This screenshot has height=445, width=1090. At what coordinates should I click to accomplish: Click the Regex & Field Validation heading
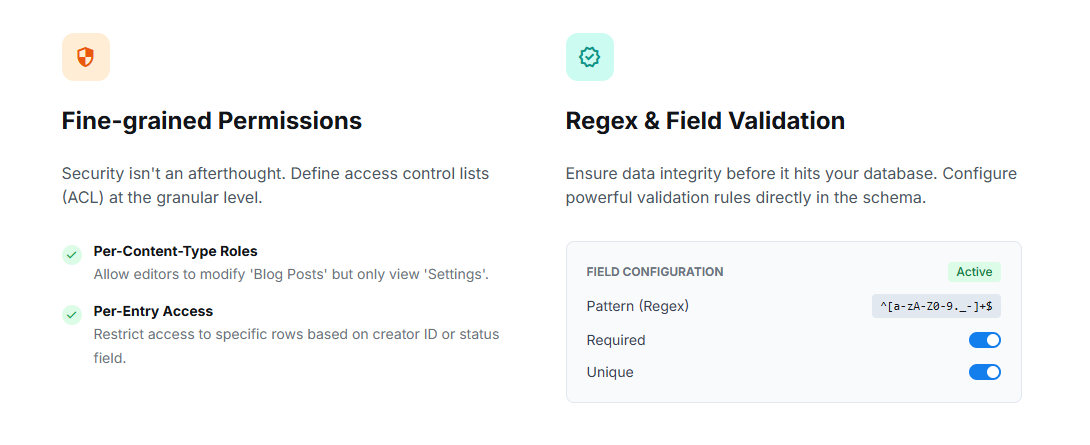[x=705, y=121]
